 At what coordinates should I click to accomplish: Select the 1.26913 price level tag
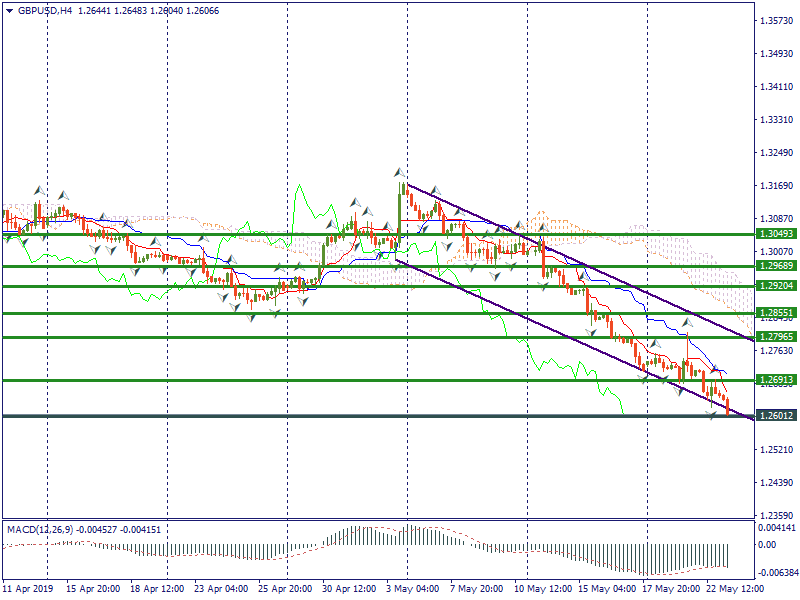click(x=776, y=380)
